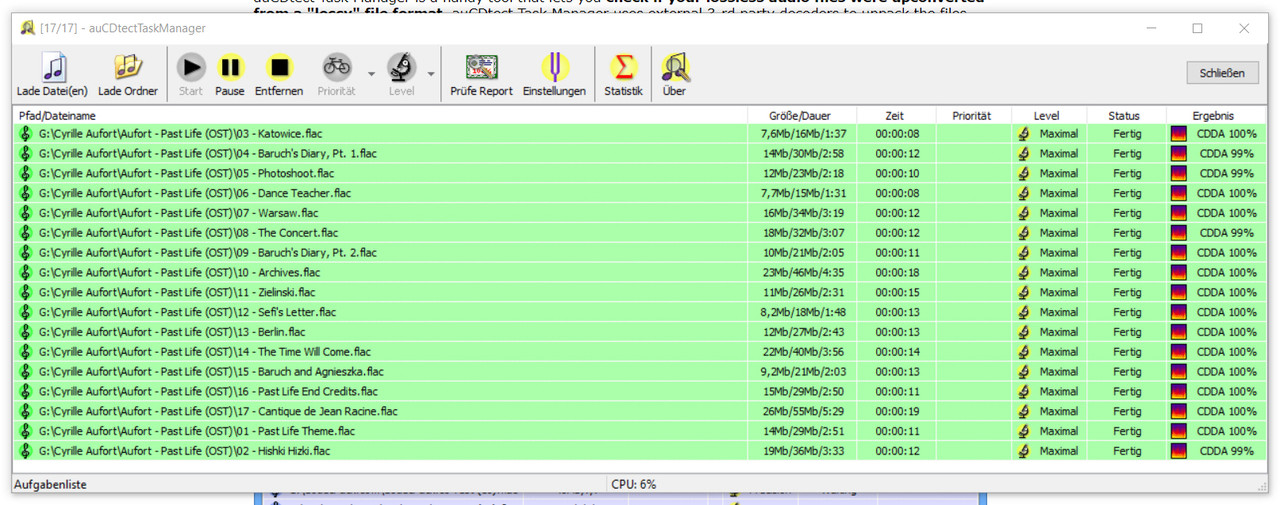Open the Level dropdown arrow
Screen dimensions: 1280x505
click(431, 74)
